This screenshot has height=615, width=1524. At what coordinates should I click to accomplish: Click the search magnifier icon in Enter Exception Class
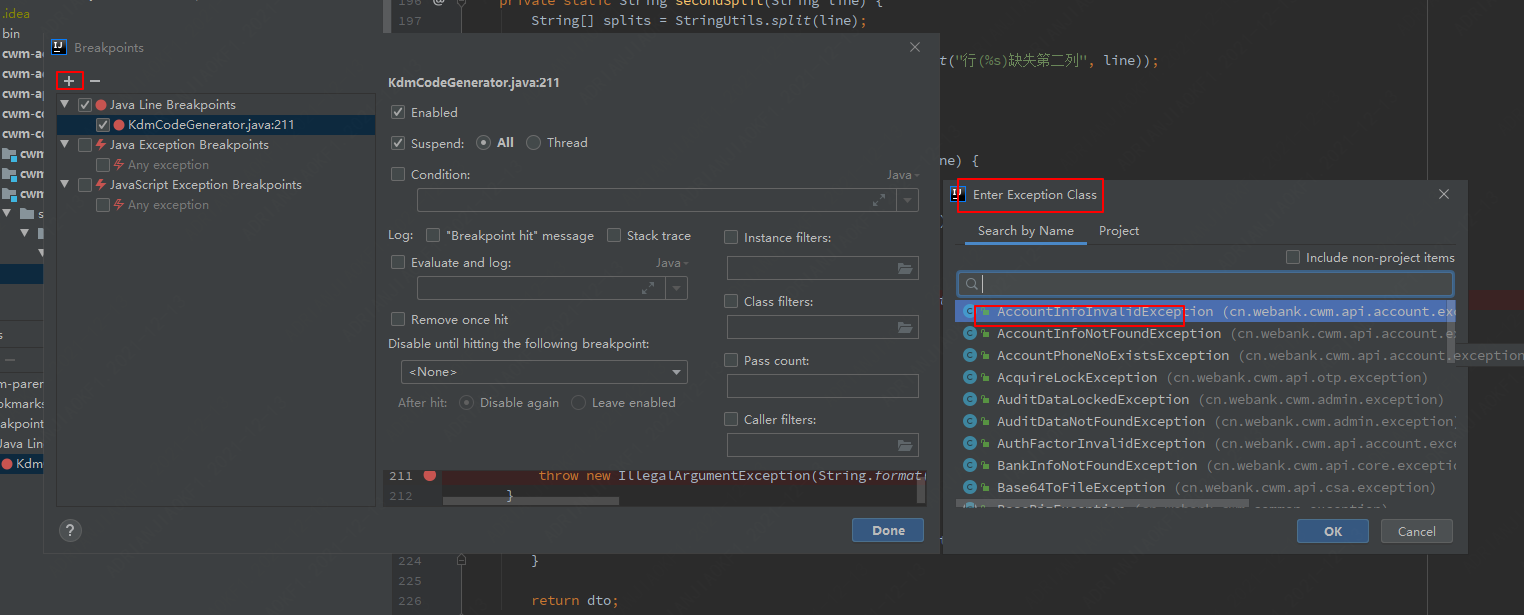pos(972,284)
